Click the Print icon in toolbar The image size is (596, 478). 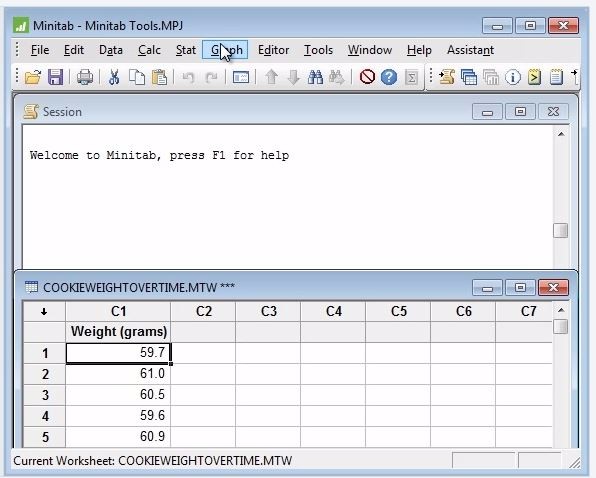(x=85, y=77)
